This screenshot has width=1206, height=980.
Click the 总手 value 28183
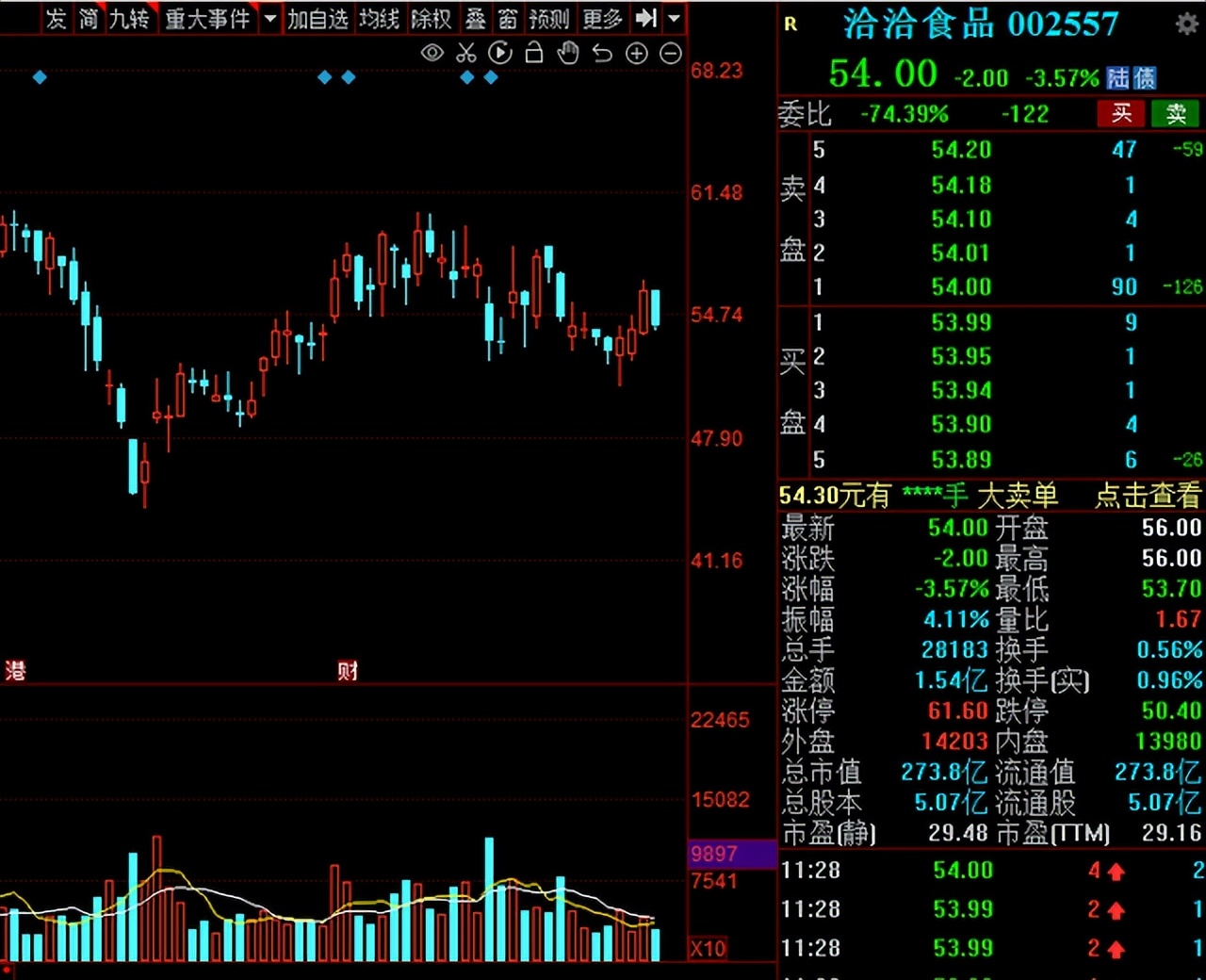pyautogui.click(x=954, y=649)
